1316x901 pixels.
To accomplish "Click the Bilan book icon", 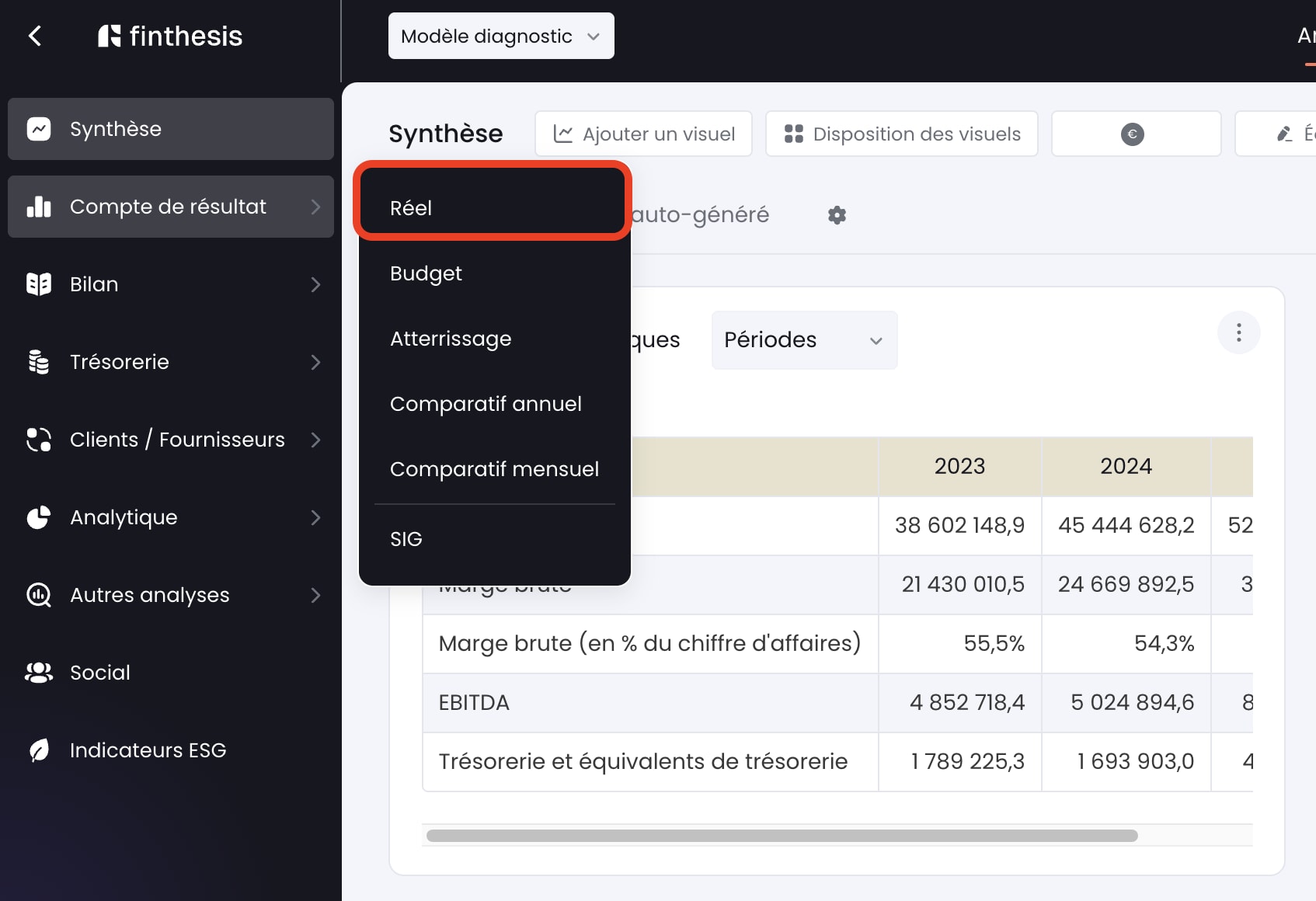I will pyautogui.click(x=39, y=284).
